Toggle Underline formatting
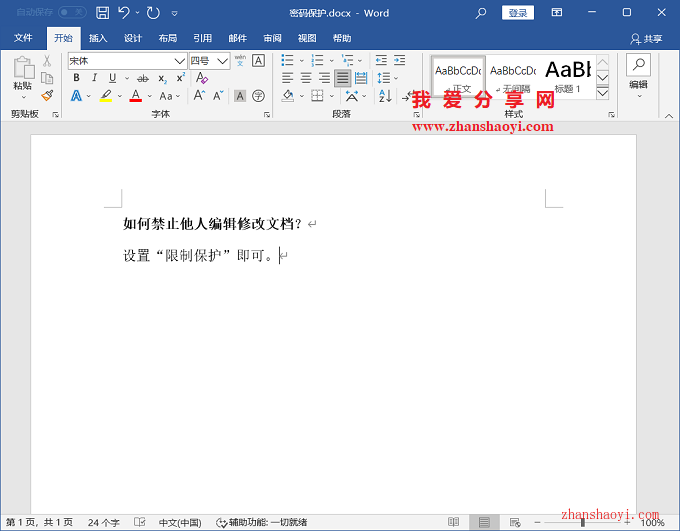 (112, 78)
